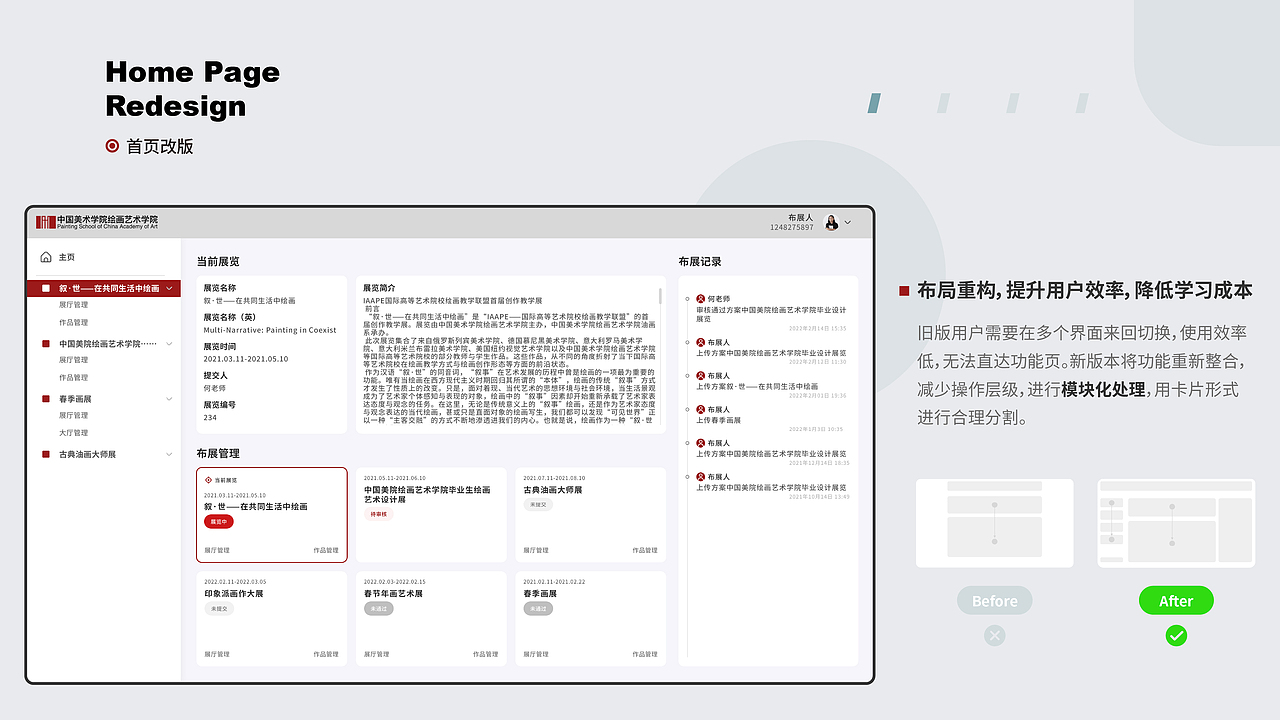Open 作品管理 link on 春季画展 card
This screenshot has width=1280, height=720.
tap(645, 654)
